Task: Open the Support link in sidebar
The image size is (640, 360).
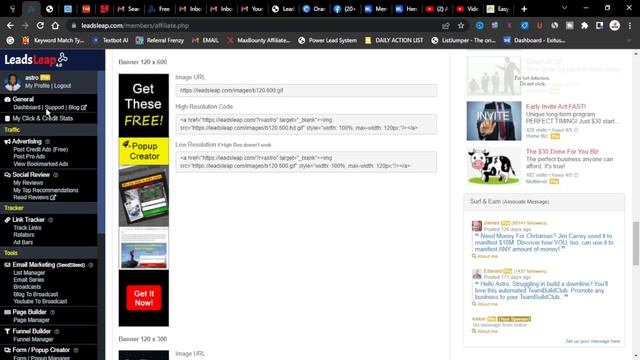Action: [x=54, y=107]
